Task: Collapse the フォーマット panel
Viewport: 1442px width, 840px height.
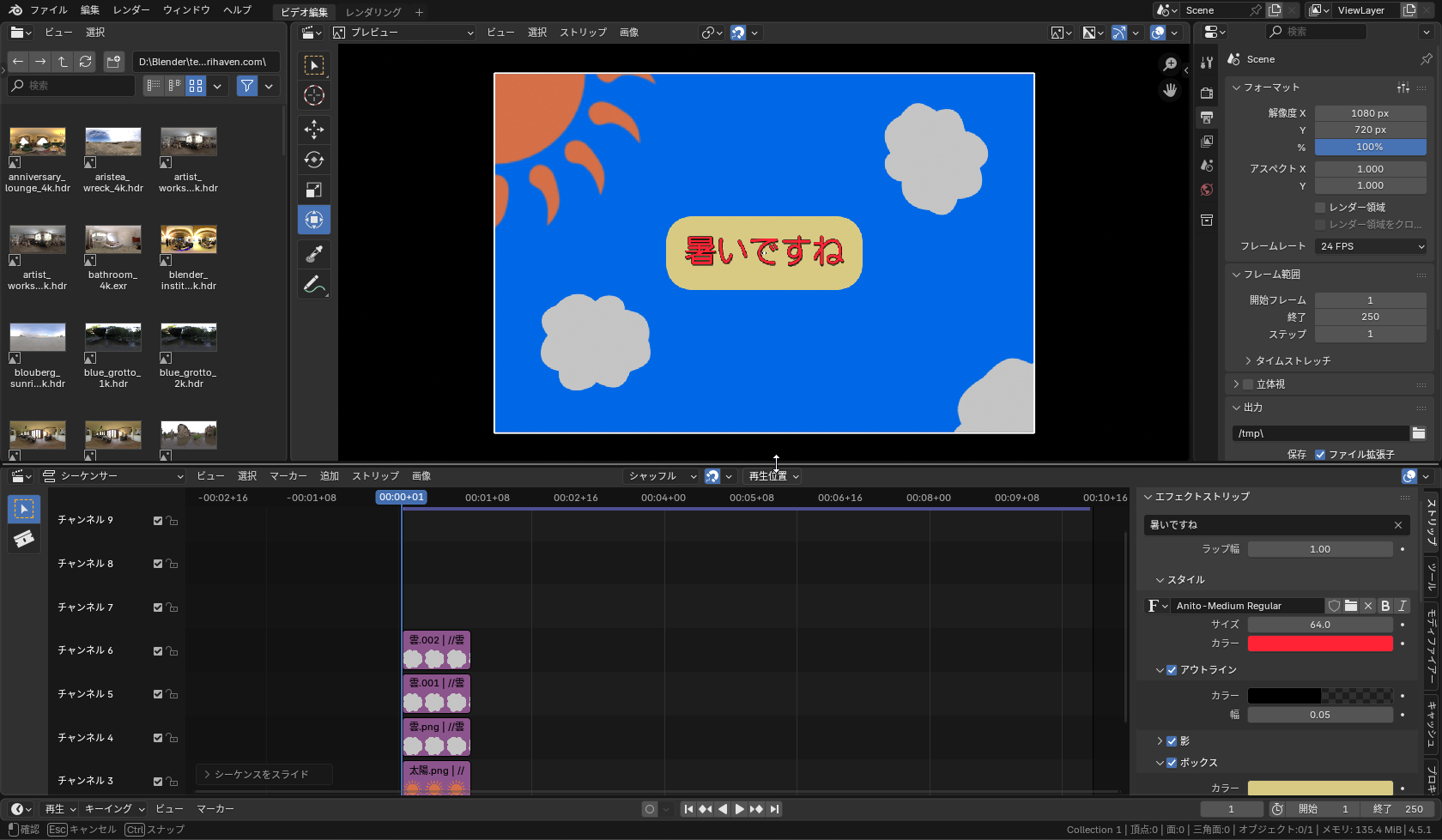Action: click(x=1271, y=88)
